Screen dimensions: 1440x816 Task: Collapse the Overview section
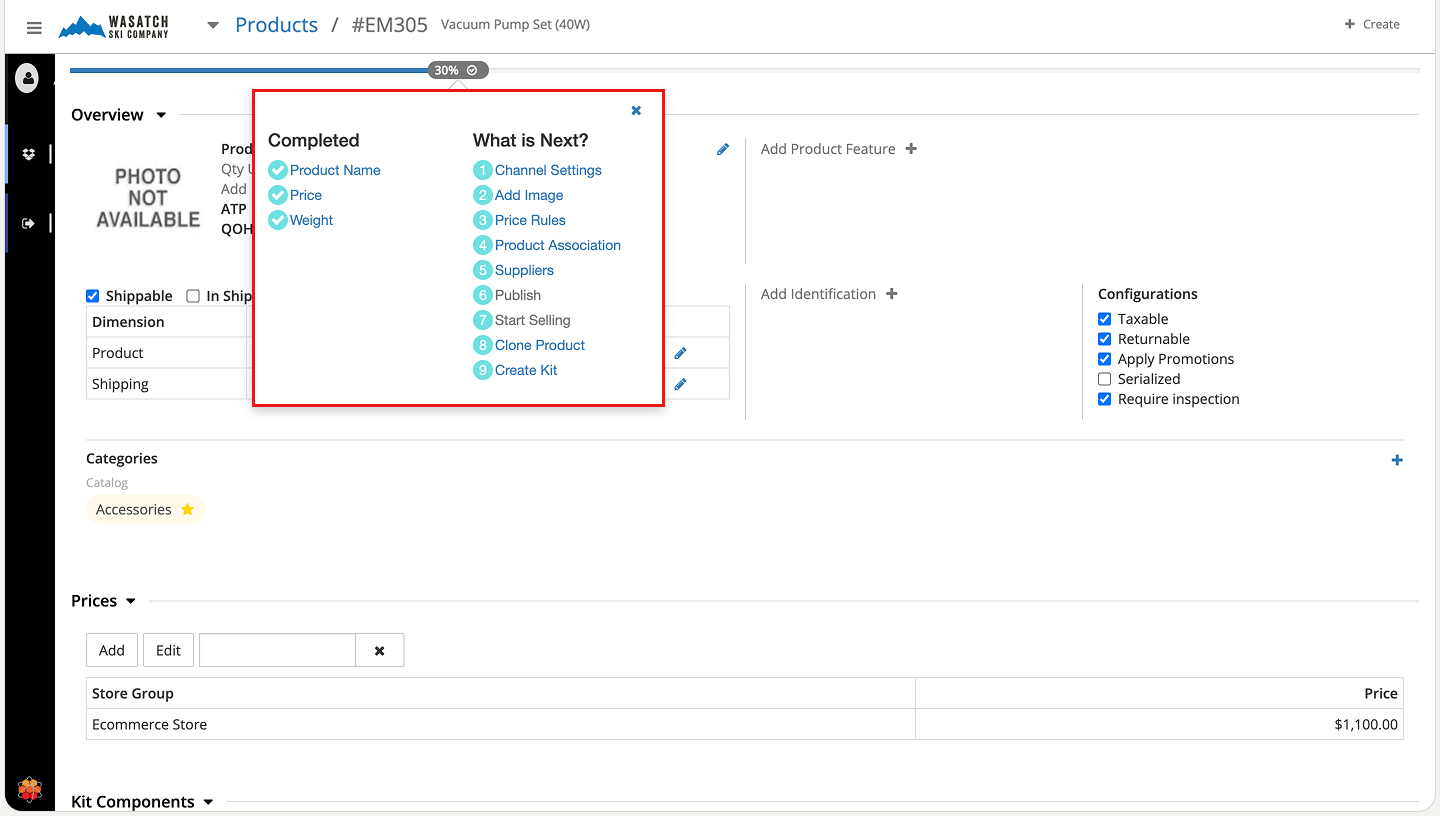pyautogui.click(x=161, y=116)
